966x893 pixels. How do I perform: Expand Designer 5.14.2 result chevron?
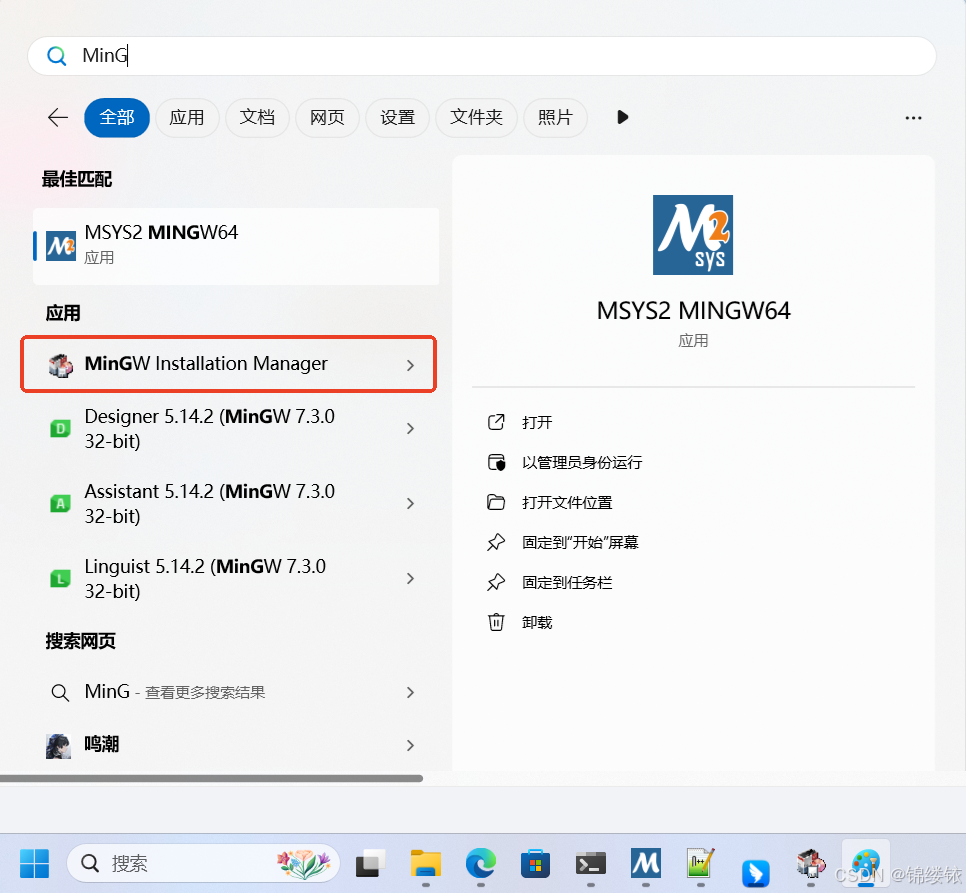pos(410,429)
